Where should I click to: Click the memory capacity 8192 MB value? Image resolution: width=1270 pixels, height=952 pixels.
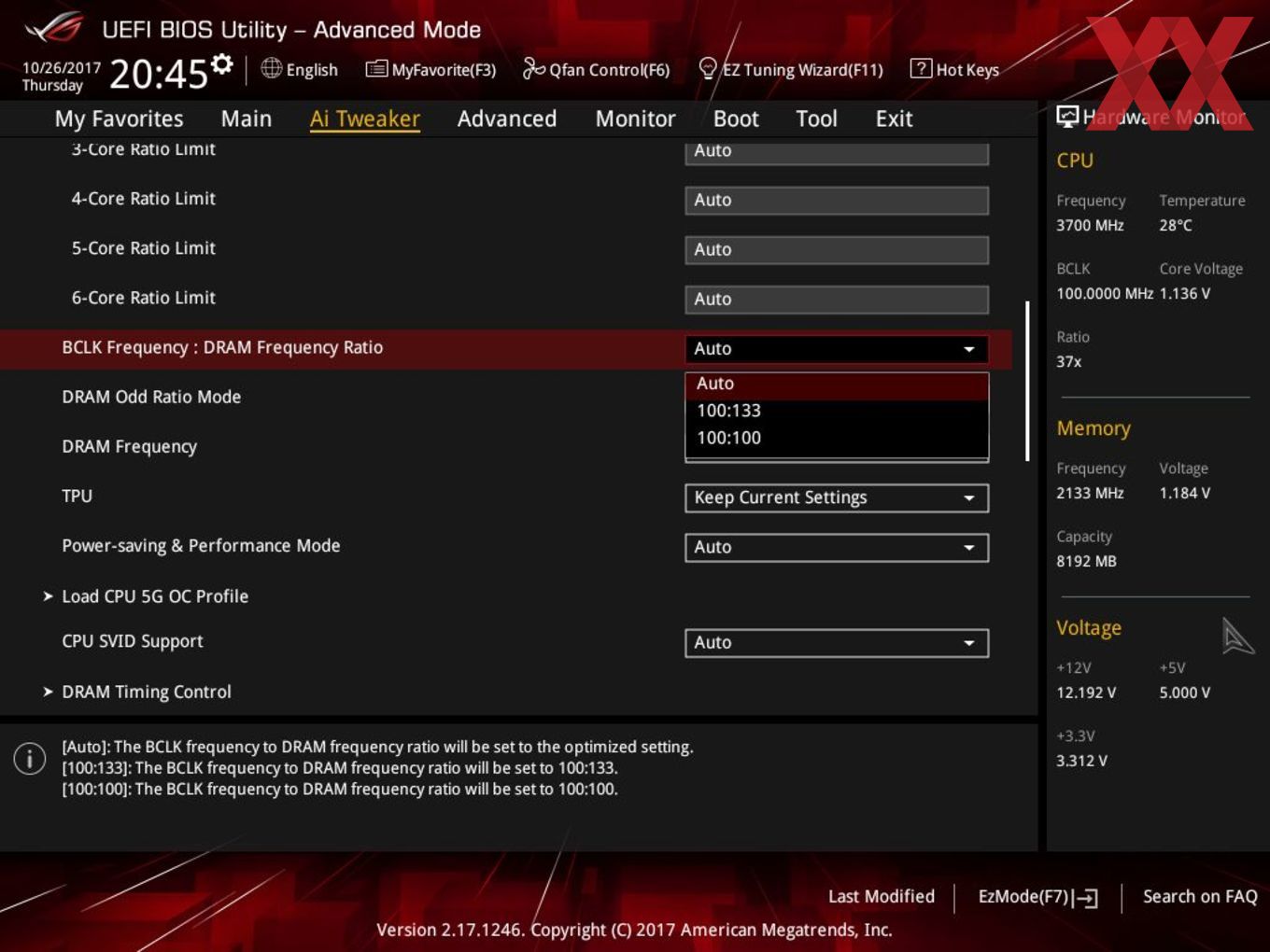tap(1086, 562)
